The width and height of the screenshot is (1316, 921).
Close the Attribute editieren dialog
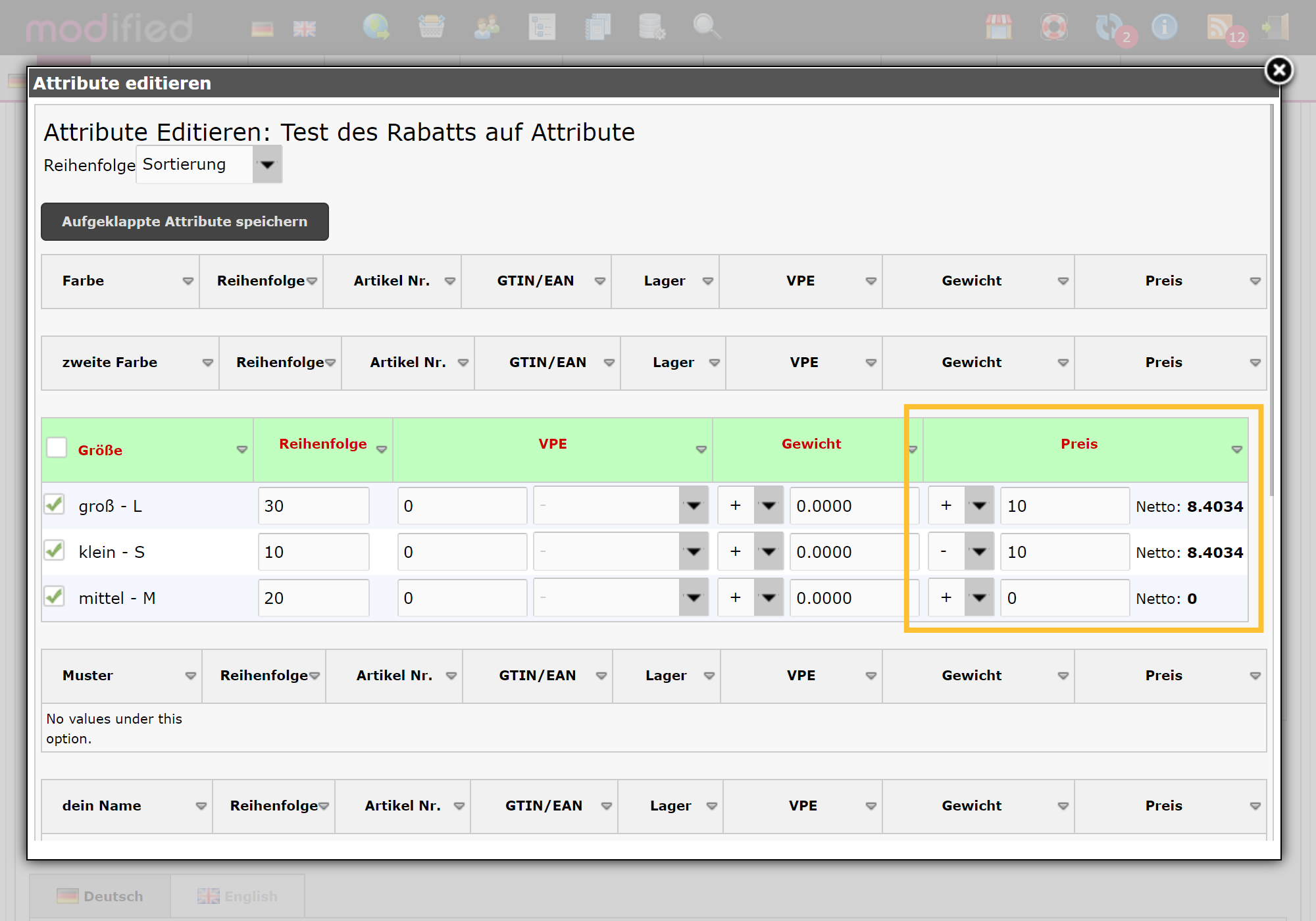coord(1278,70)
